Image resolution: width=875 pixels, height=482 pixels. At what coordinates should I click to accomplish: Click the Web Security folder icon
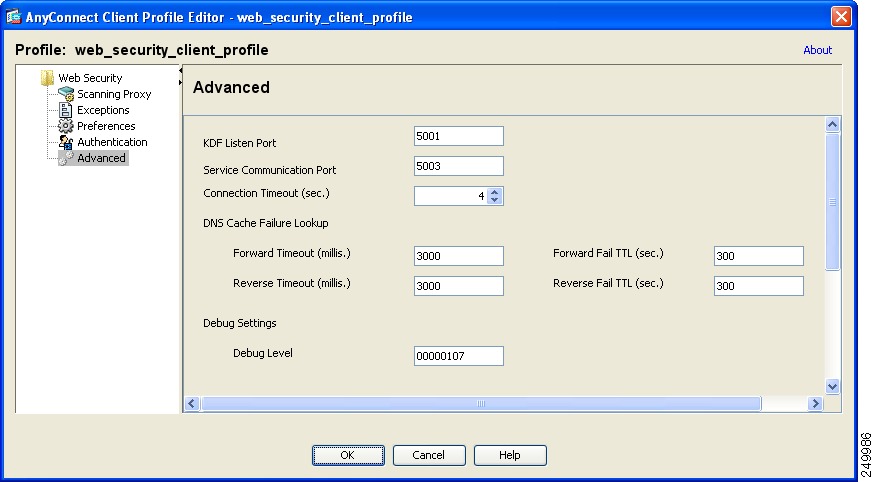coord(47,78)
